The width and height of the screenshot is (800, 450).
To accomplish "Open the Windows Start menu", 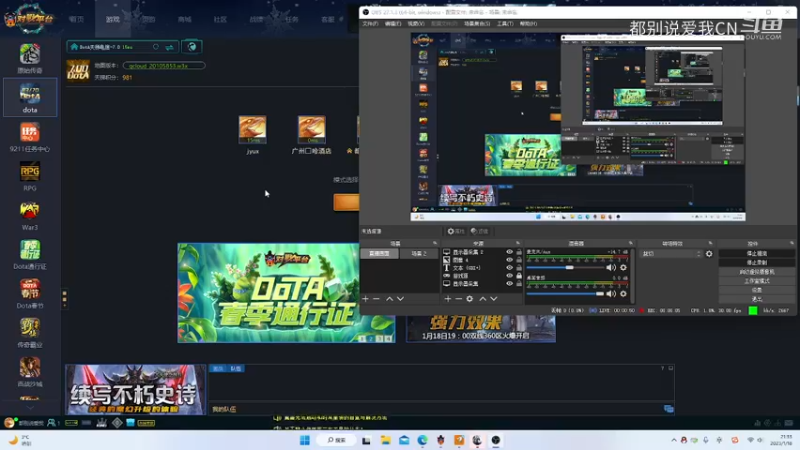I will click(x=305, y=440).
